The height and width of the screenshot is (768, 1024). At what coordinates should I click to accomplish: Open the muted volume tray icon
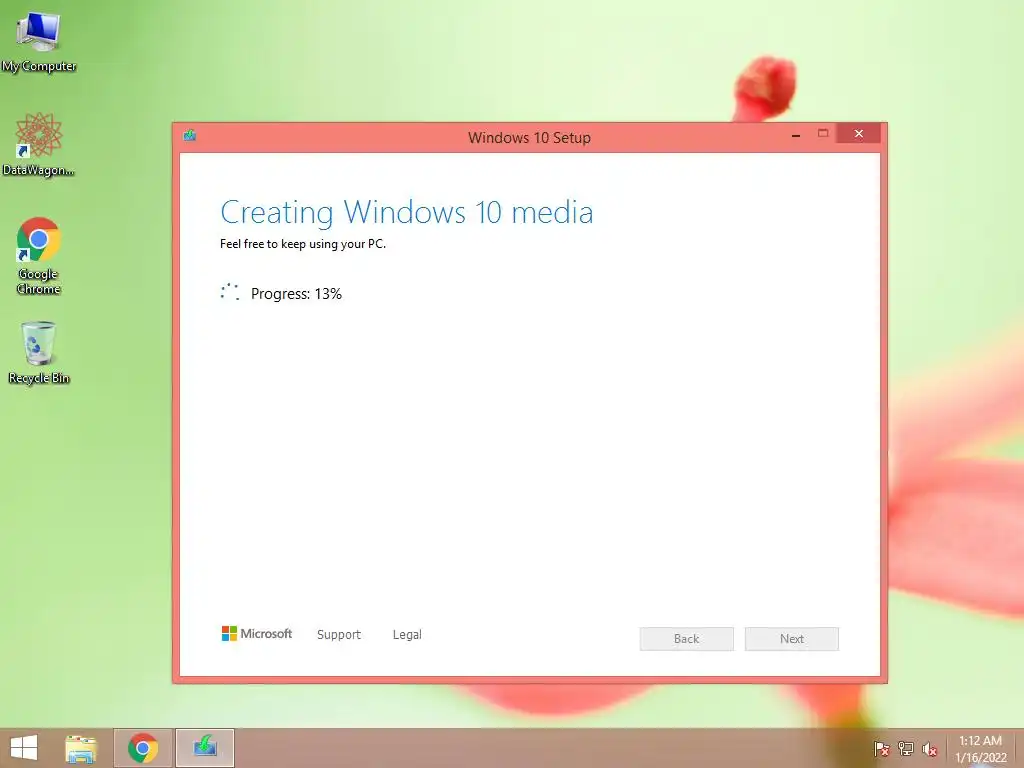(x=929, y=749)
